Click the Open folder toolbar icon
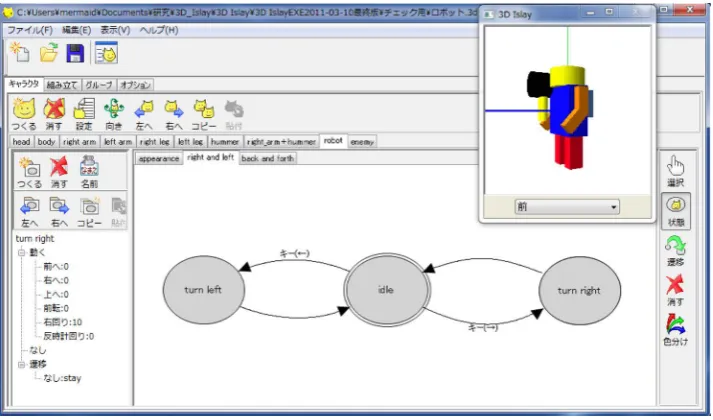Viewport: 713px width, 420px height. pos(49,53)
